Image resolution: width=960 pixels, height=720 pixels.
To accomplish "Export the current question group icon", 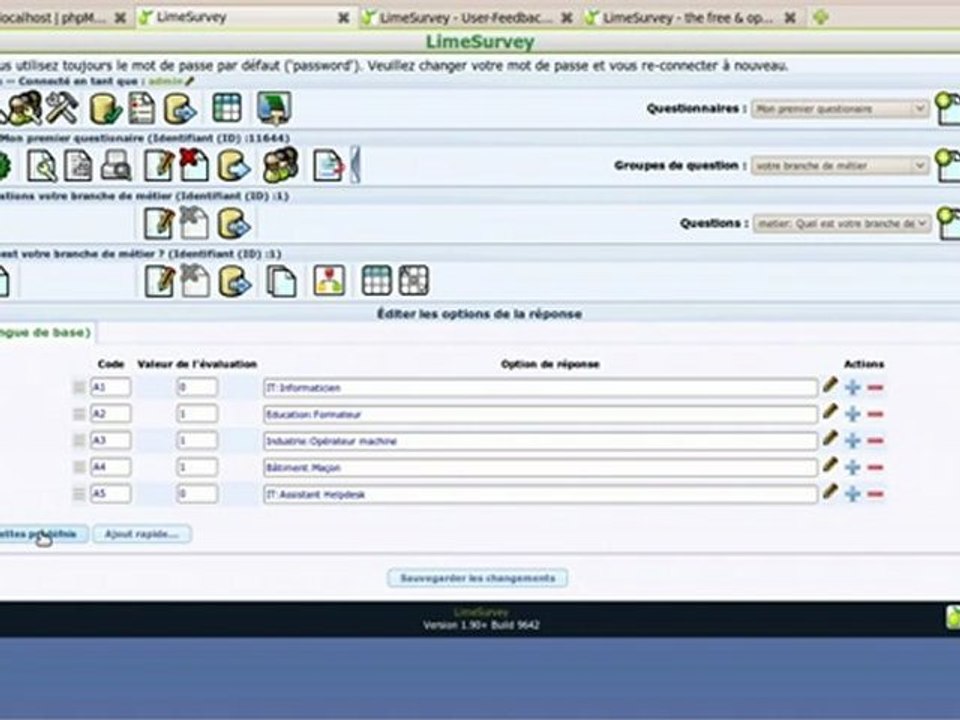I will [x=234, y=223].
